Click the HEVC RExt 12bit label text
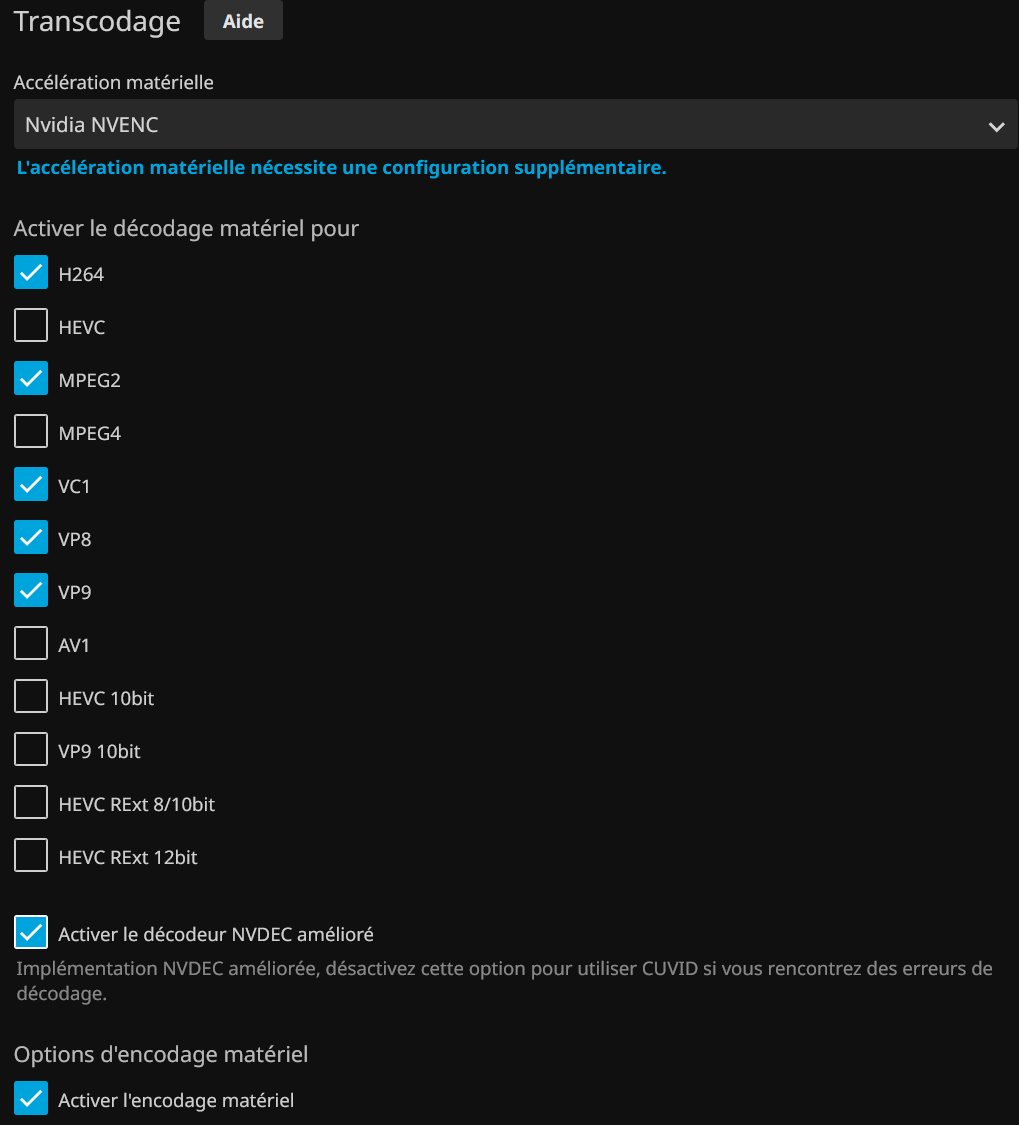The image size is (1019, 1125). point(128,857)
